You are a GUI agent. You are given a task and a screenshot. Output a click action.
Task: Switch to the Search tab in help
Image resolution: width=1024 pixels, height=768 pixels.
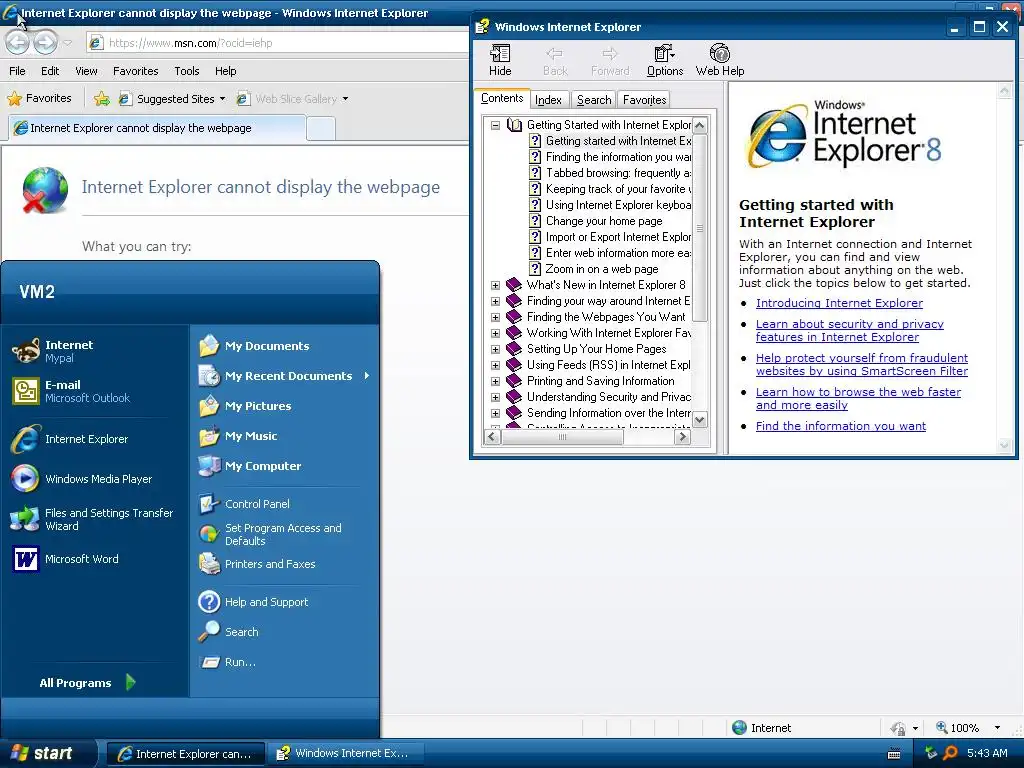coord(594,100)
